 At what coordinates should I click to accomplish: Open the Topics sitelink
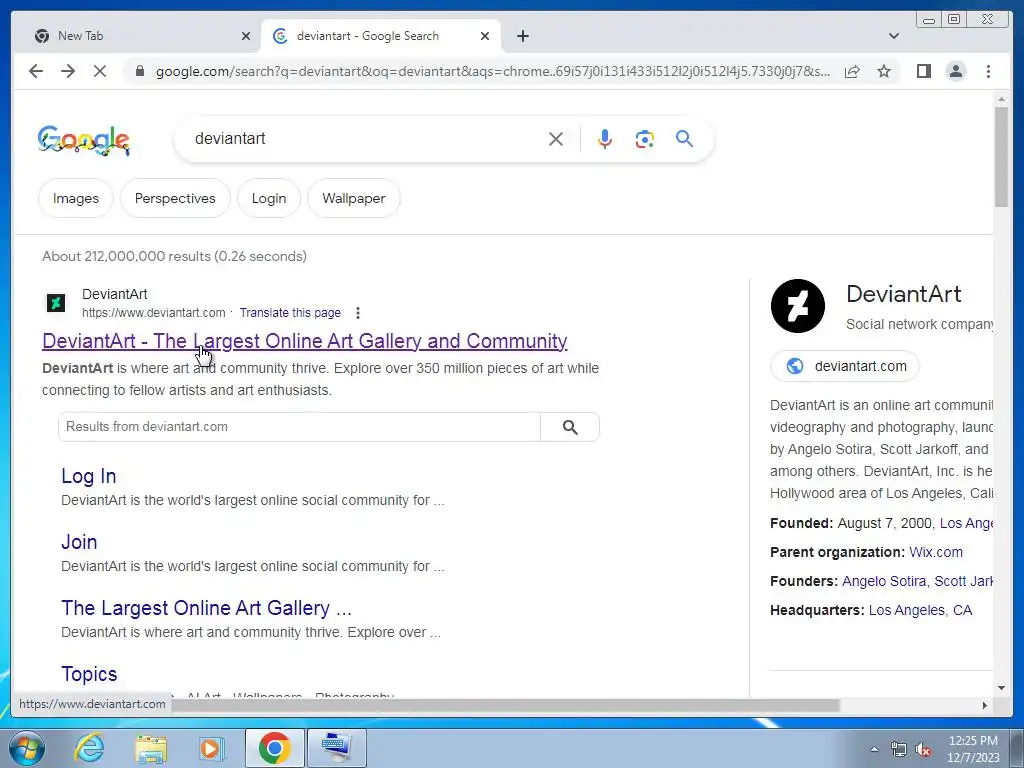pyautogui.click(x=89, y=674)
